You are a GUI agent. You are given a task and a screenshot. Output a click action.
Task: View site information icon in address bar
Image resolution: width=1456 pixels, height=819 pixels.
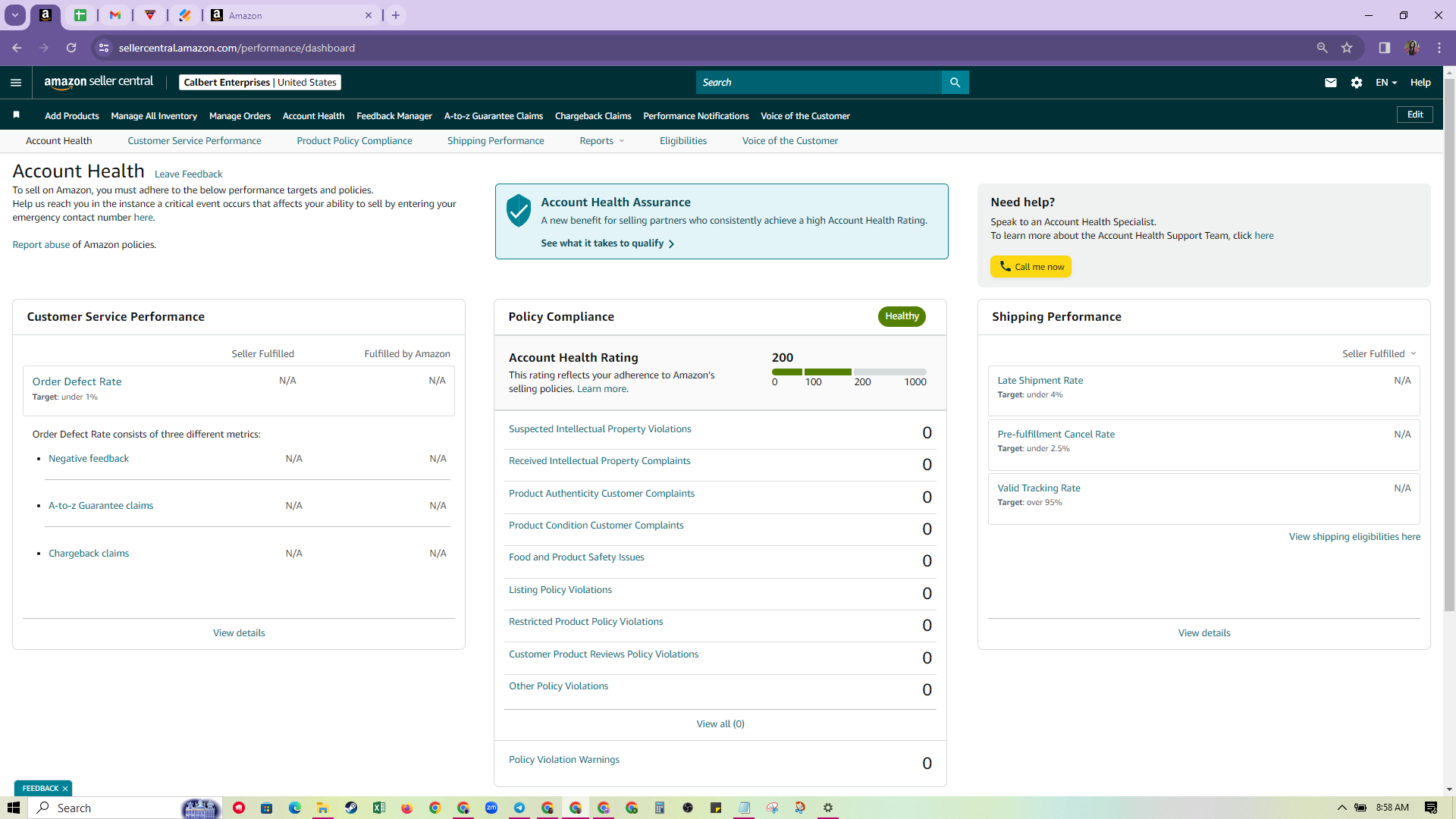point(104,48)
